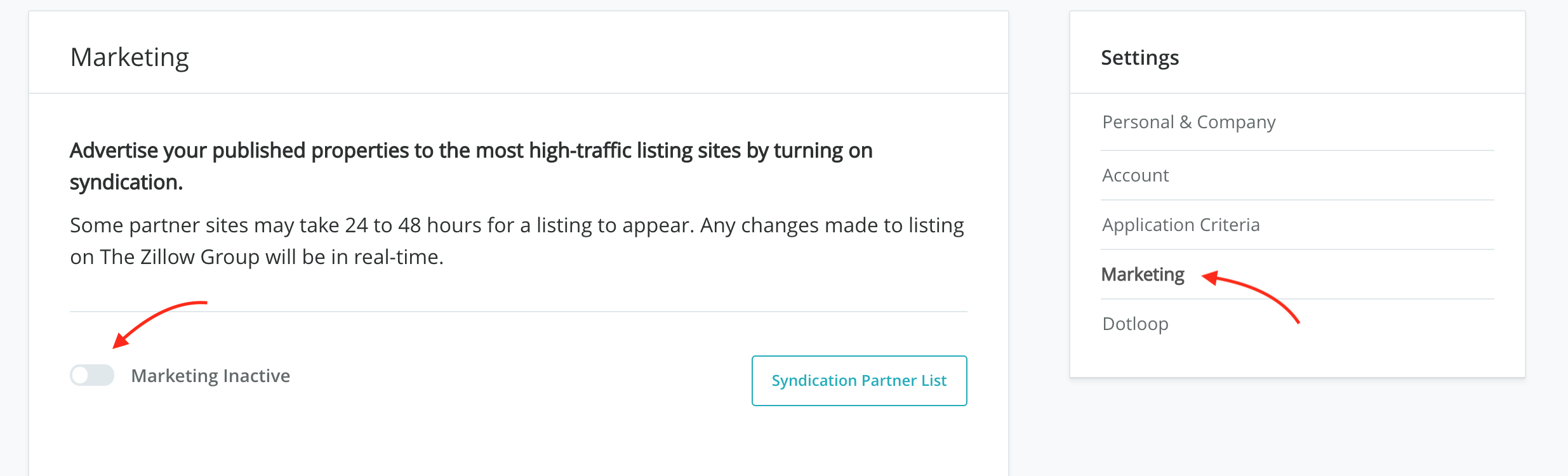Click the divider between Marketing and Dotloop
Viewport: 1568px width, 476px height.
pyautogui.click(x=1297, y=299)
